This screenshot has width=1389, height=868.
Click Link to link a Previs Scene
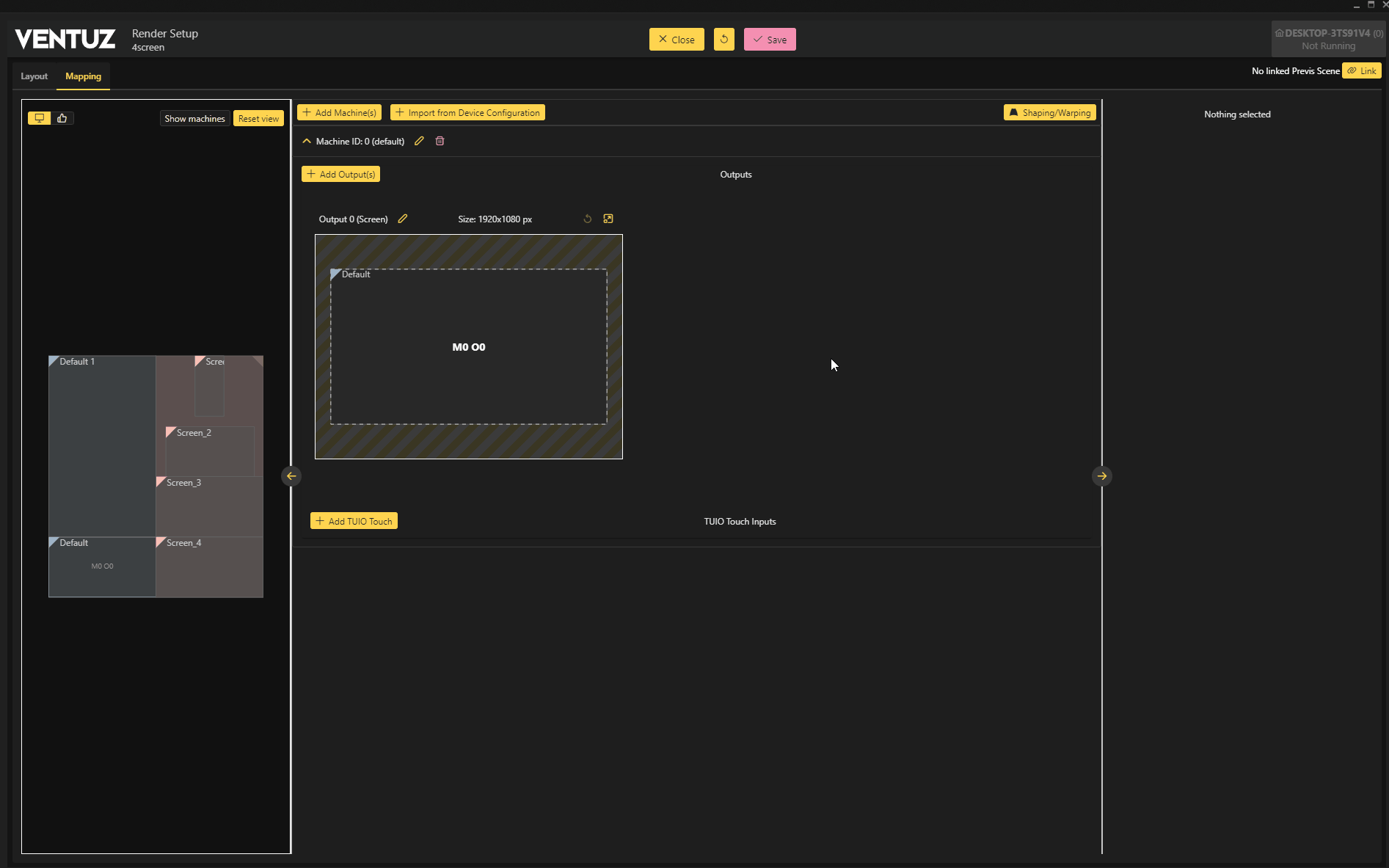click(1362, 70)
